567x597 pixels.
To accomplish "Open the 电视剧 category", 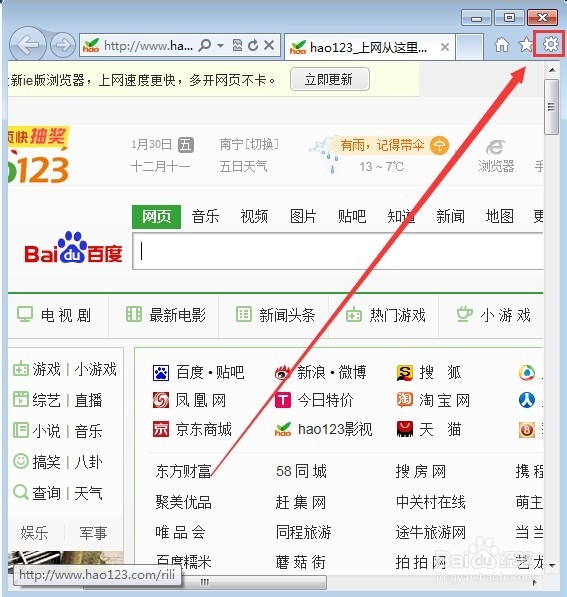I will pyautogui.click(x=54, y=315).
